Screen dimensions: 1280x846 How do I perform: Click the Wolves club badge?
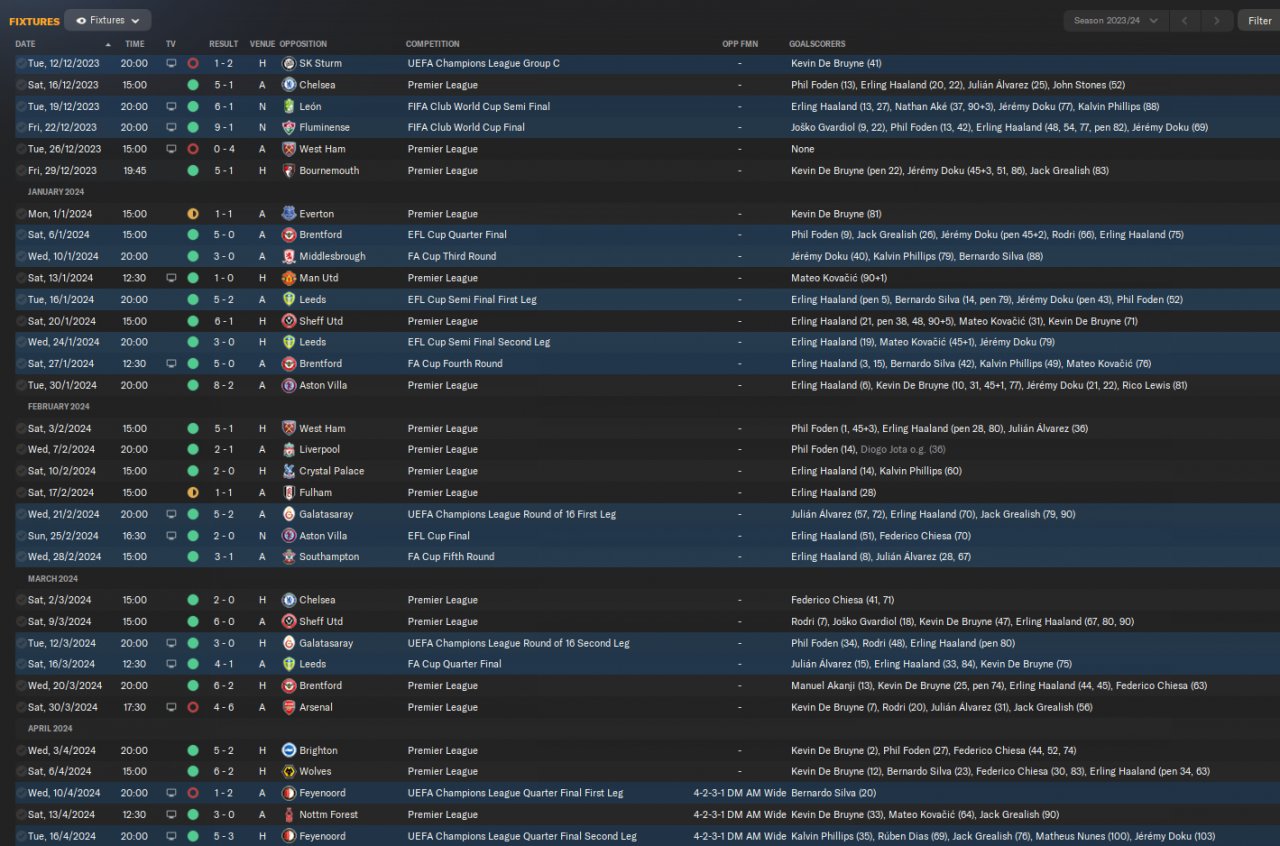tap(289, 772)
